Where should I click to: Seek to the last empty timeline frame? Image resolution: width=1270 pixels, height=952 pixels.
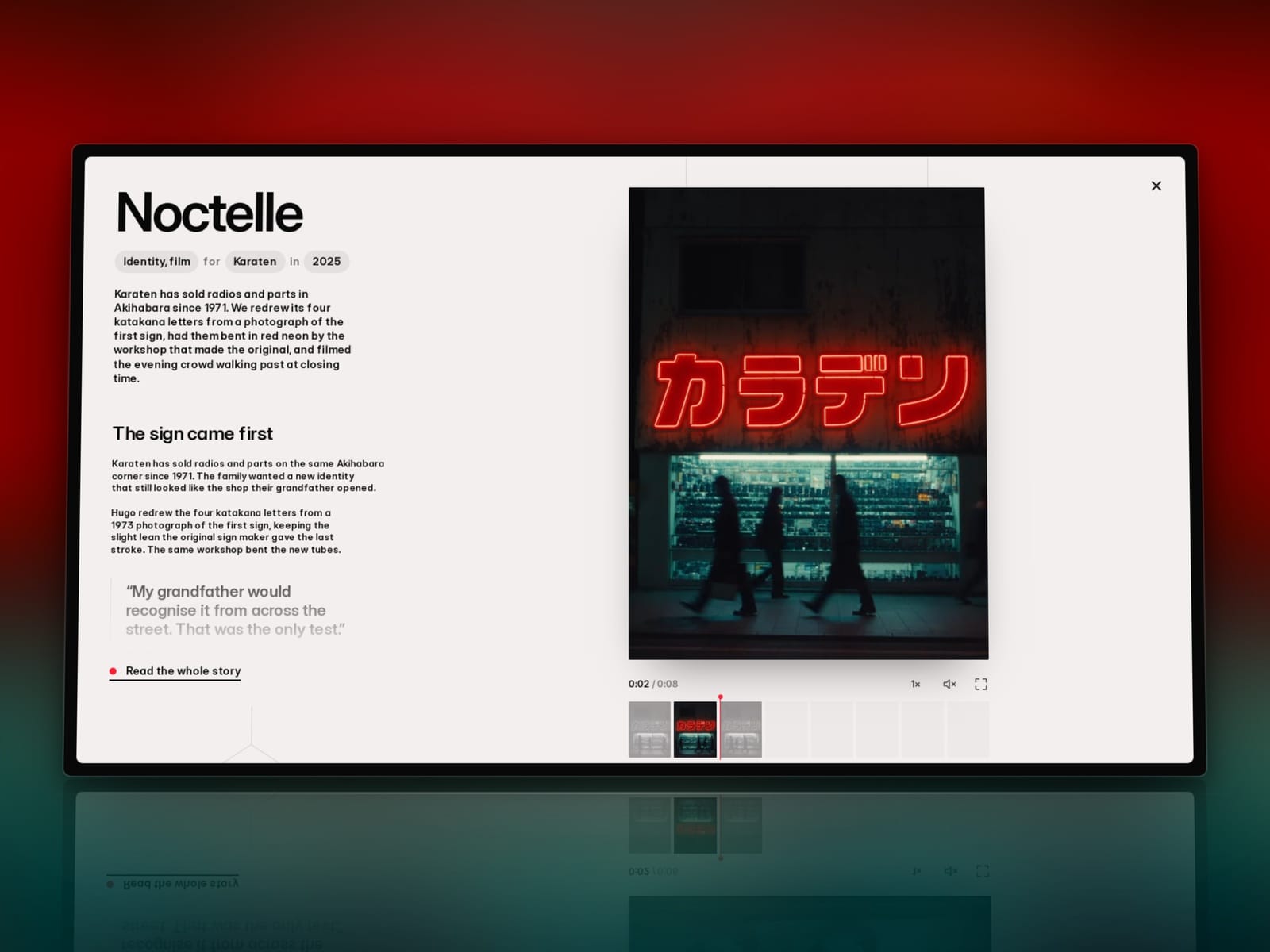(968, 729)
